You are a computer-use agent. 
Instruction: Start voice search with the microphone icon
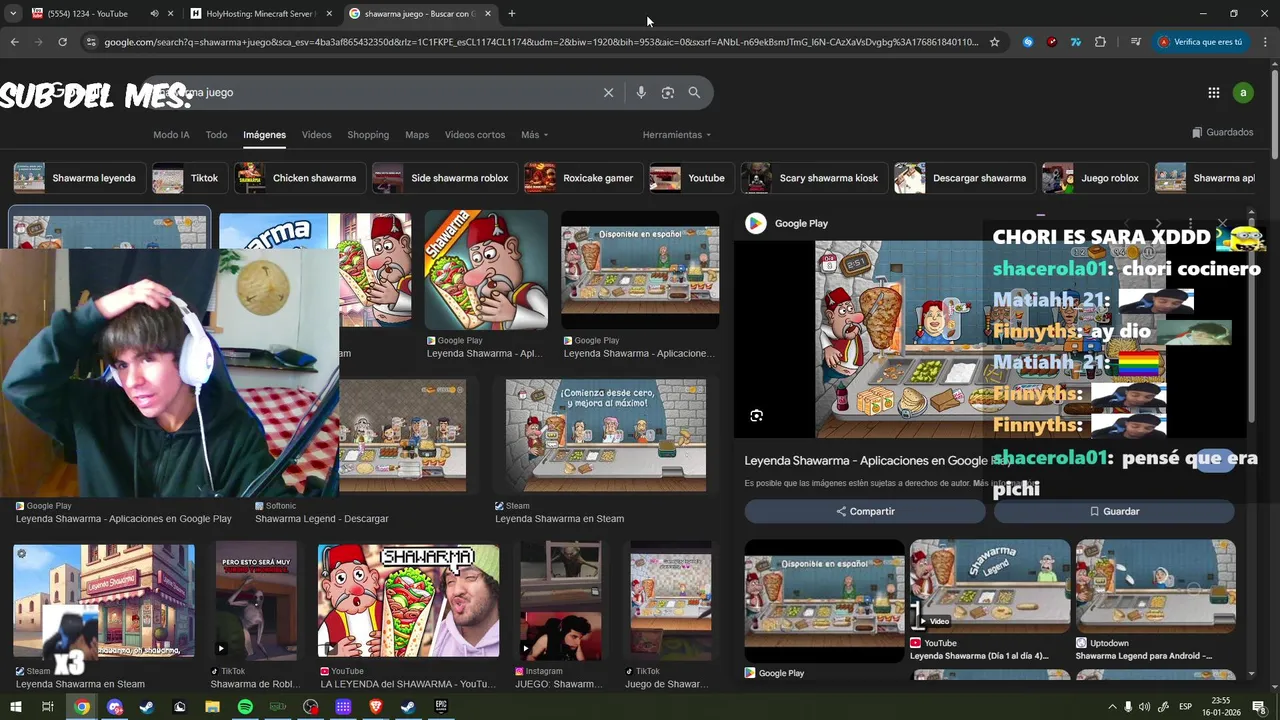[x=641, y=92]
